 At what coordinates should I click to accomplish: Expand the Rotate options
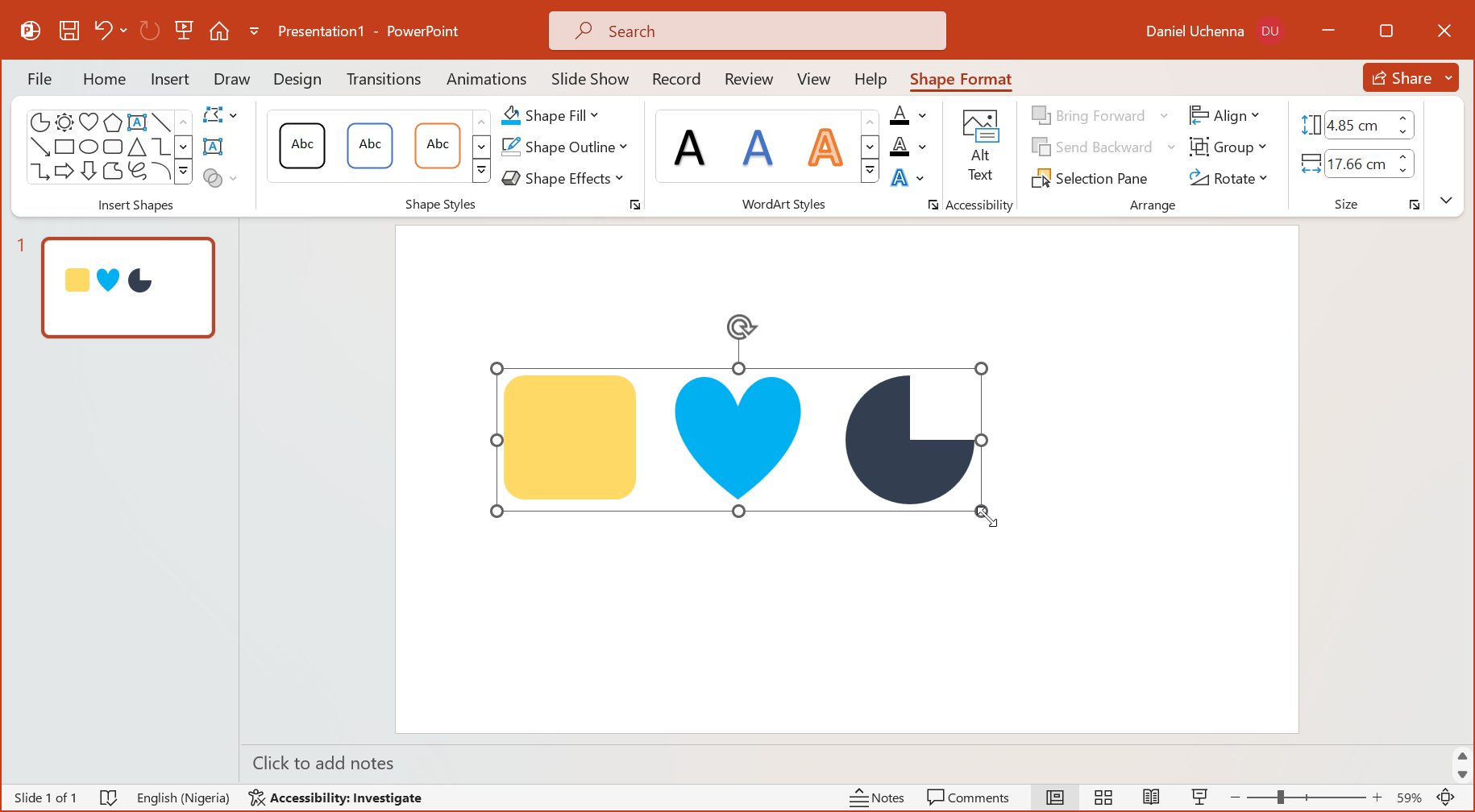[x=1228, y=178]
